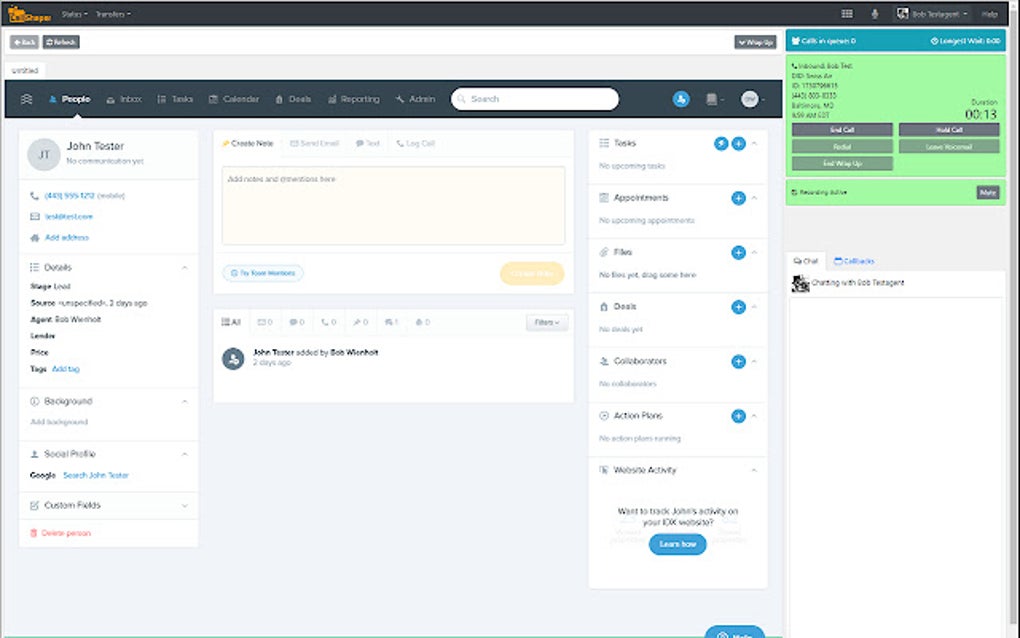Open the Bob Testagent account dropdown
Viewport: 1020px width, 638px height.
coord(930,13)
